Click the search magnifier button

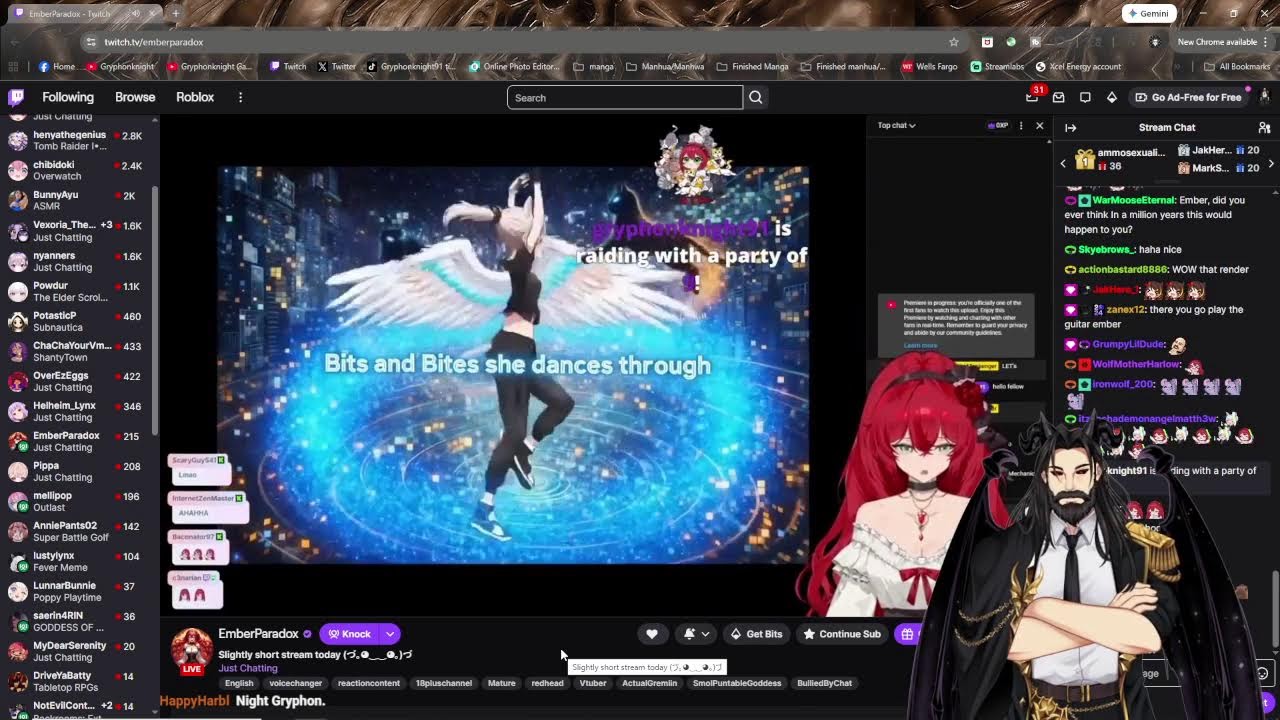(x=756, y=97)
